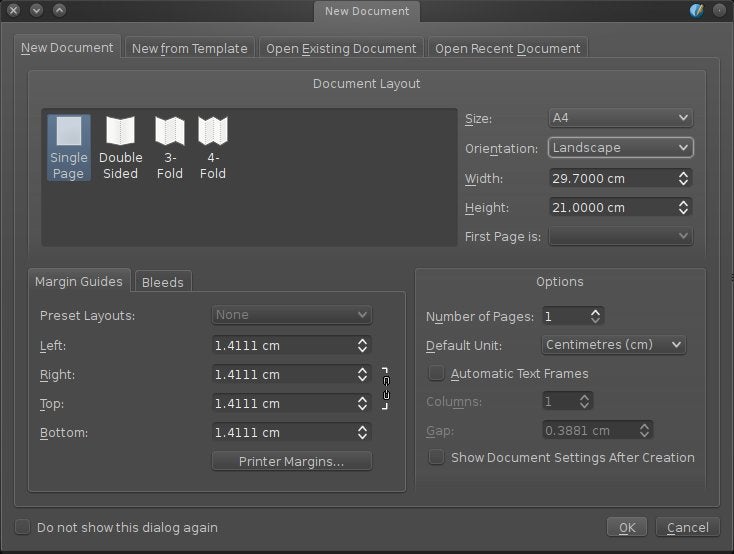Screen dimensions: 734x554
Task: Click the Document Layout heading text
Action: click(x=367, y=83)
